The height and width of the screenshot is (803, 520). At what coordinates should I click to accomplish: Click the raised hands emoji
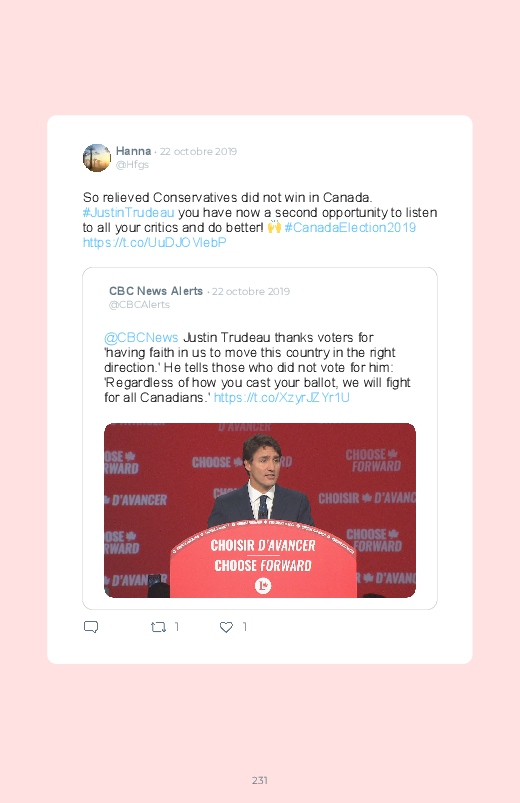(x=274, y=227)
